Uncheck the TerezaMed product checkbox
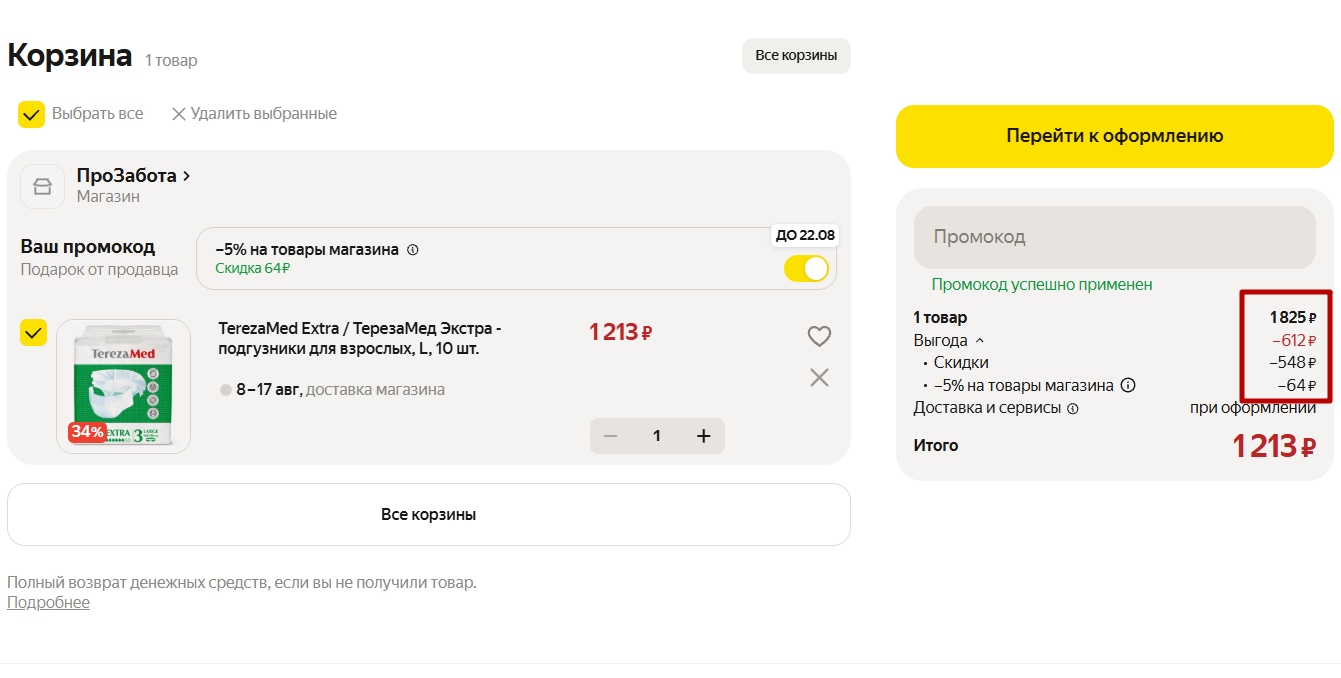The image size is (1341, 678). tap(34, 332)
